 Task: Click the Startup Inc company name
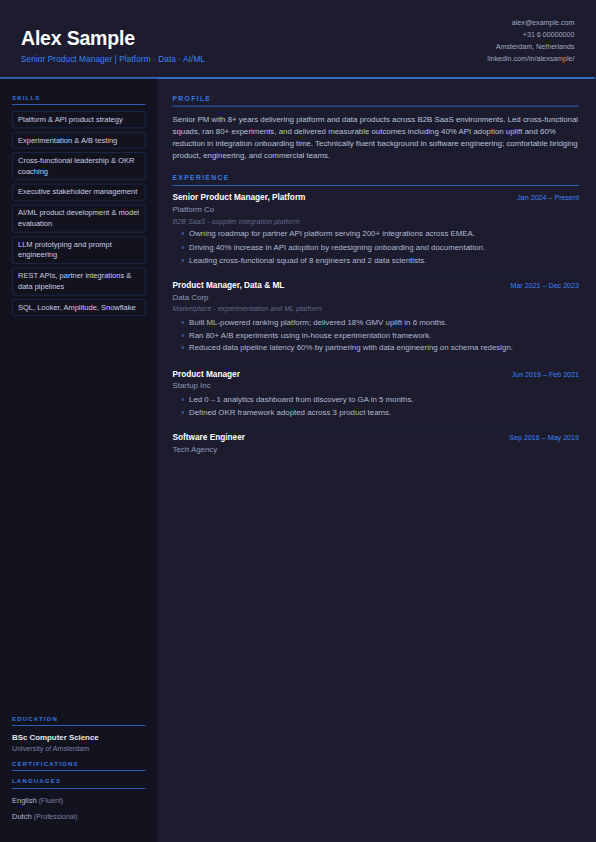(x=191, y=386)
